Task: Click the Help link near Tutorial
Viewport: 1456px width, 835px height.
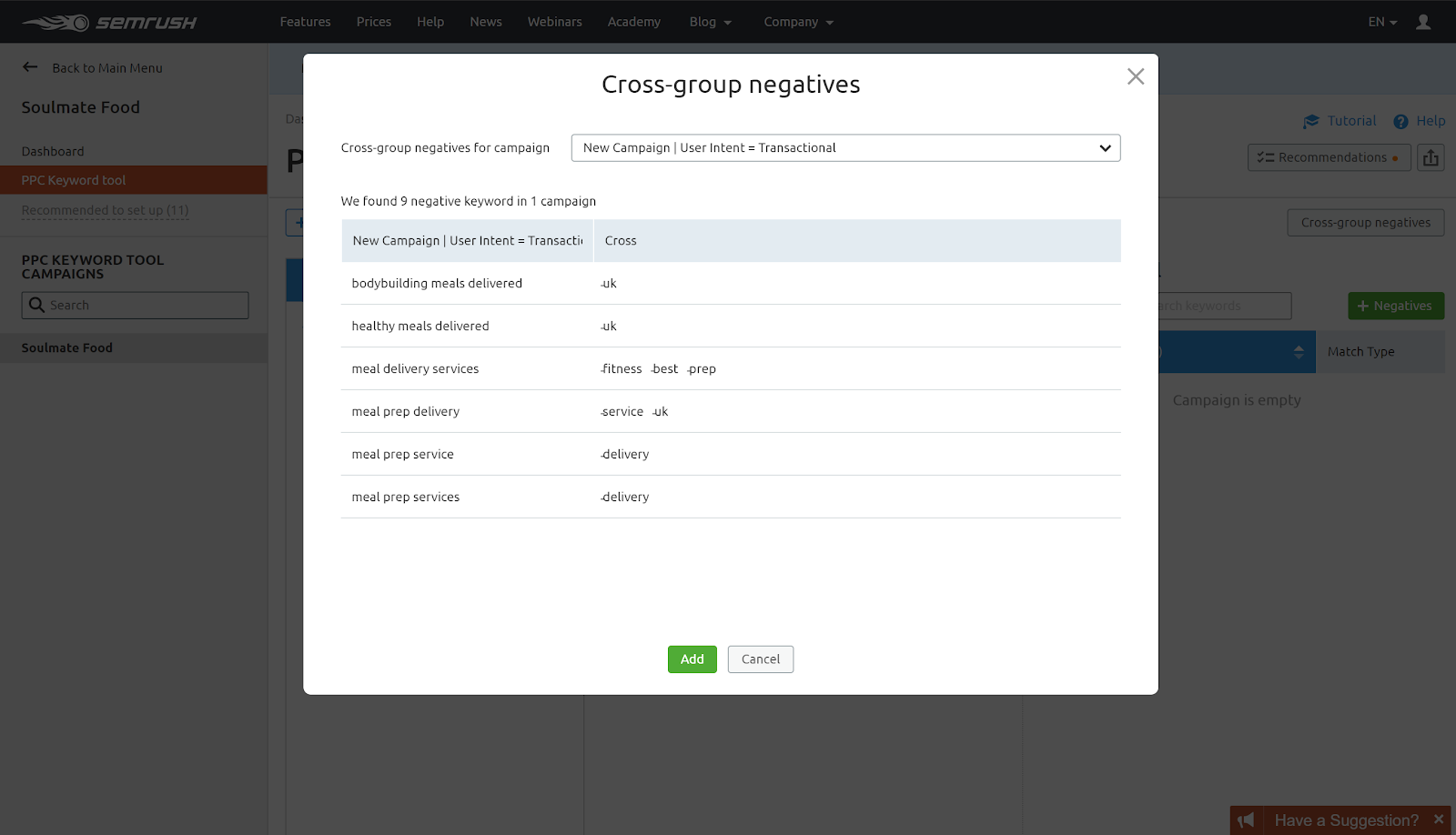Action: [x=1431, y=121]
